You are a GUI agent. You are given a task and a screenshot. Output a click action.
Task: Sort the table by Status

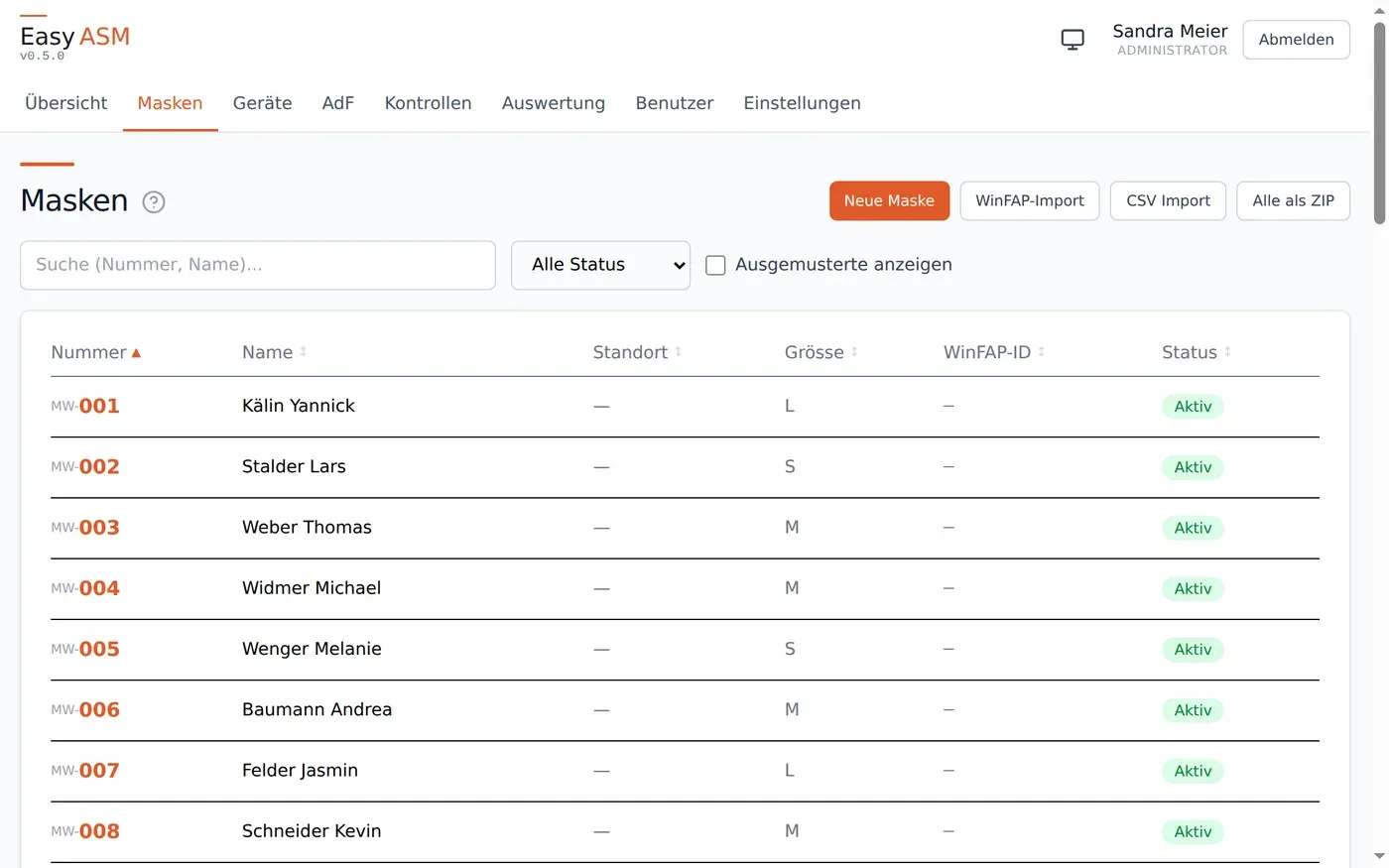click(x=1197, y=352)
